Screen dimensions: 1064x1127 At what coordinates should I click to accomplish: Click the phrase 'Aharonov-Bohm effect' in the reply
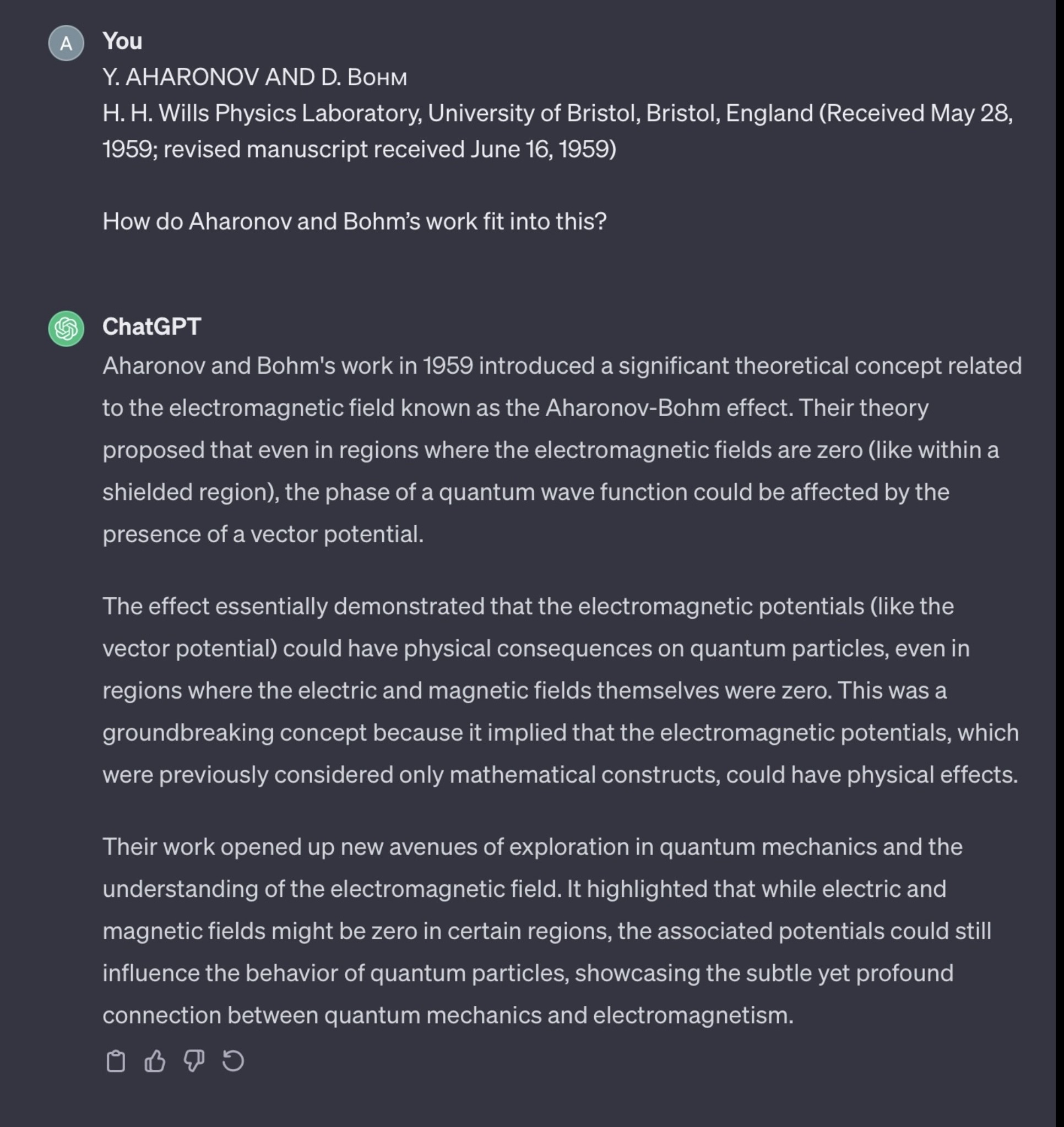pos(669,408)
